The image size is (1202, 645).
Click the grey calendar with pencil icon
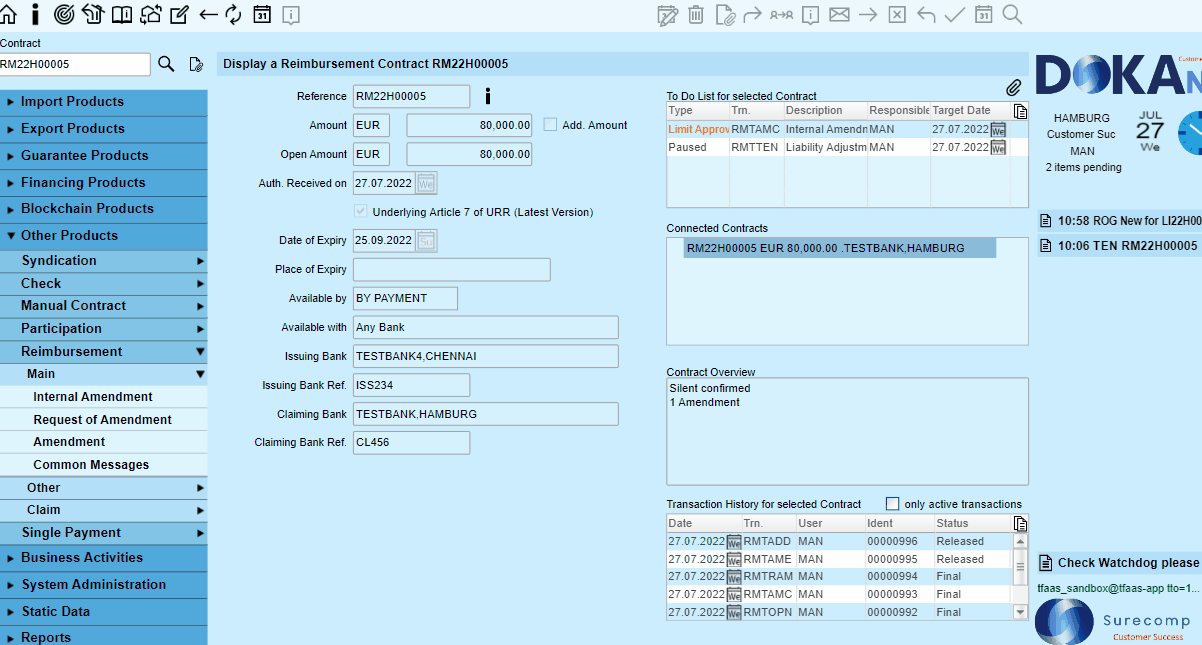coord(667,14)
